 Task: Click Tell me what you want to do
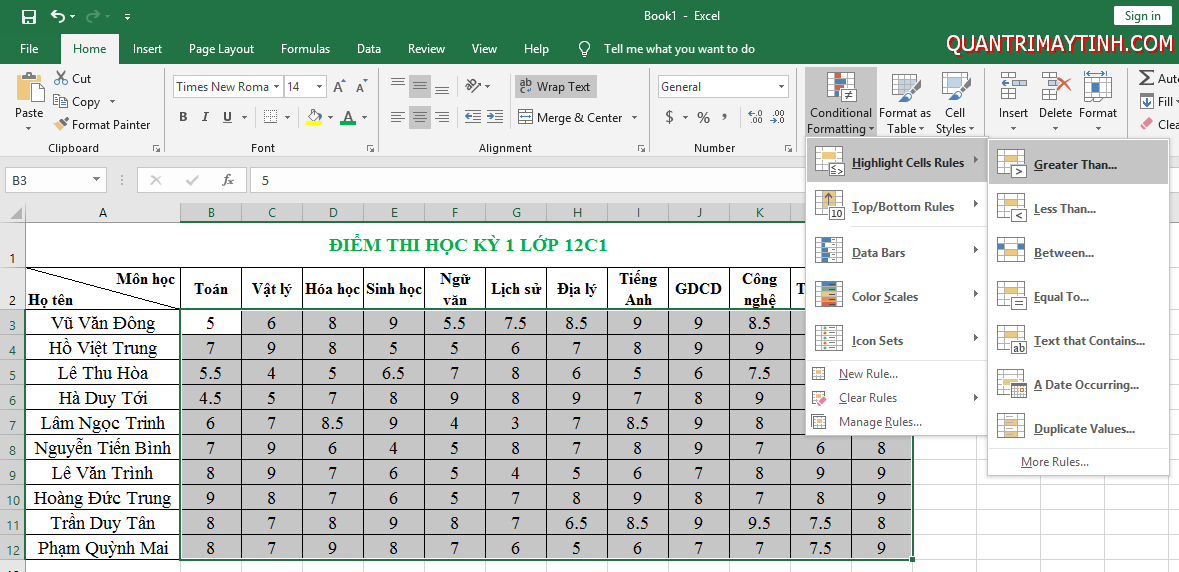pos(679,49)
